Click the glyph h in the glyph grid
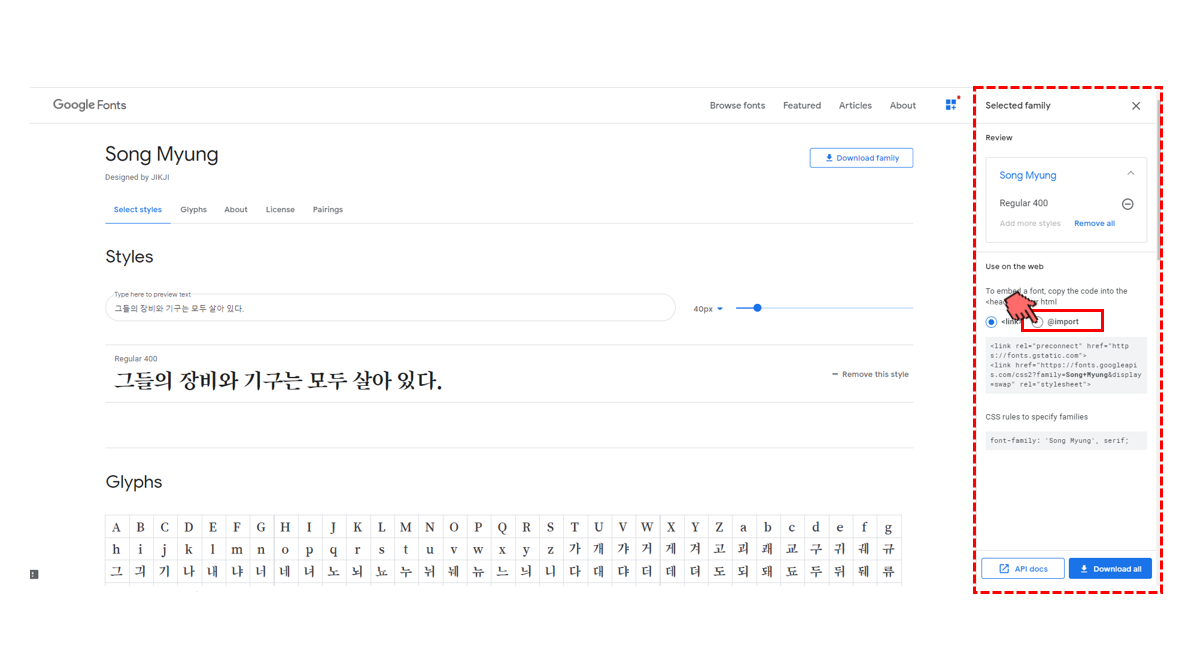 coord(116,549)
